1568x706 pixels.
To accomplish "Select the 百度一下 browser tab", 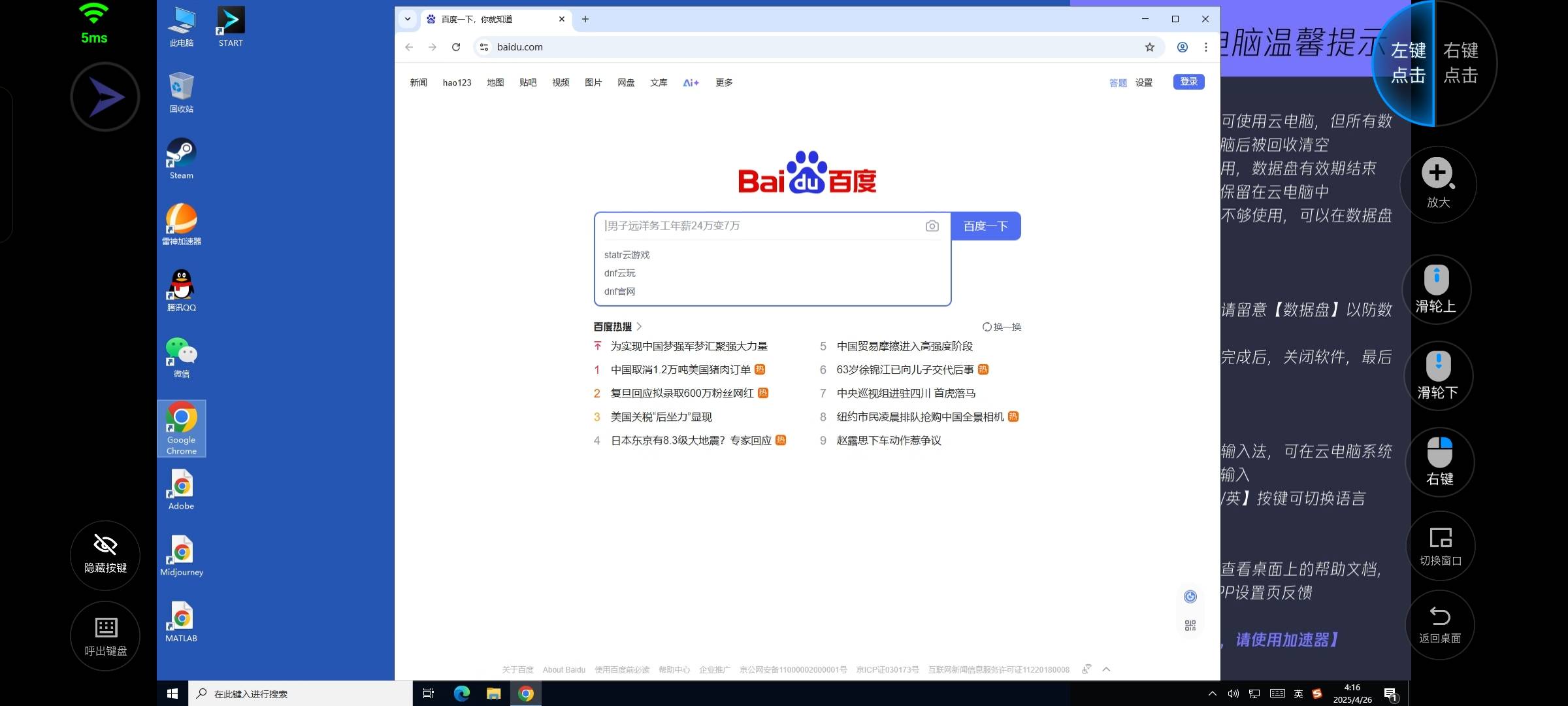I will point(495,19).
